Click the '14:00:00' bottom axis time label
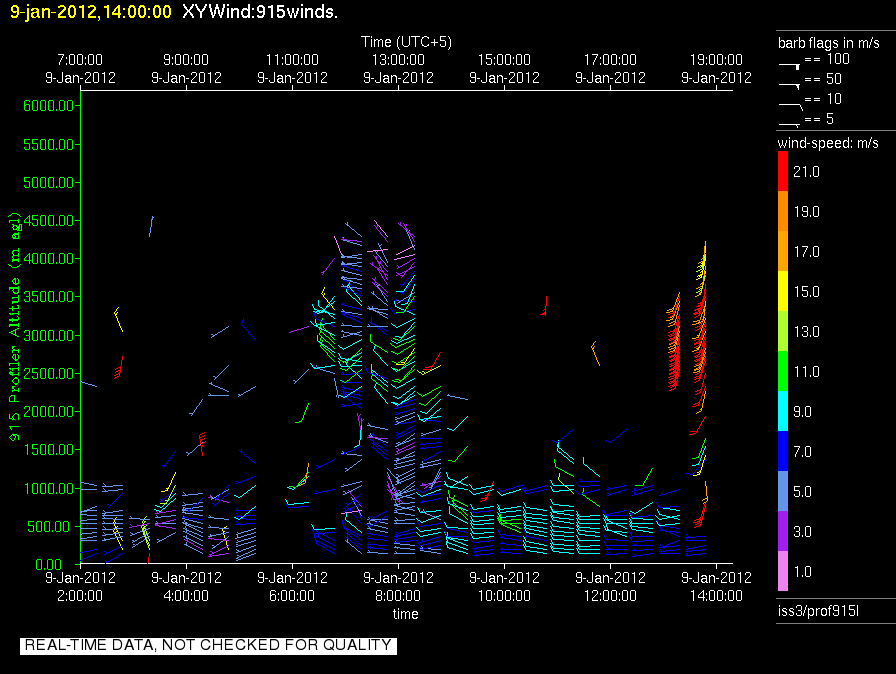The height and width of the screenshot is (674, 896). click(716, 596)
